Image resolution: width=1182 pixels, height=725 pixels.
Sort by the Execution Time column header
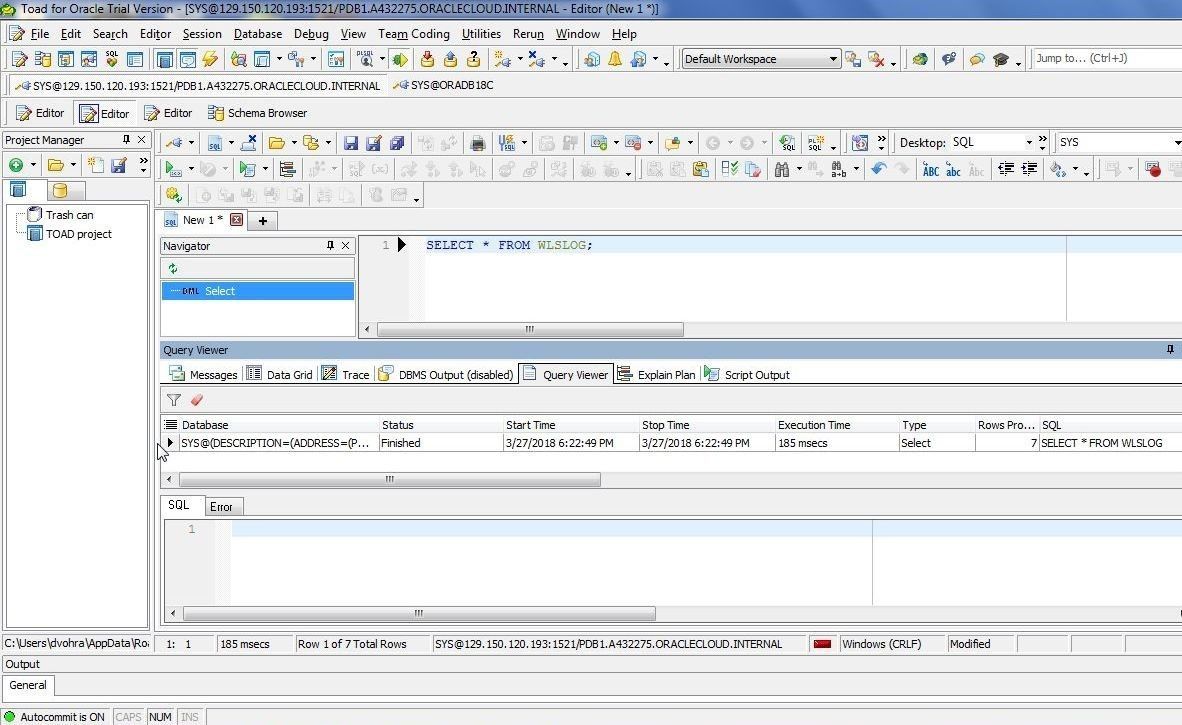pyautogui.click(x=836, y=425)
